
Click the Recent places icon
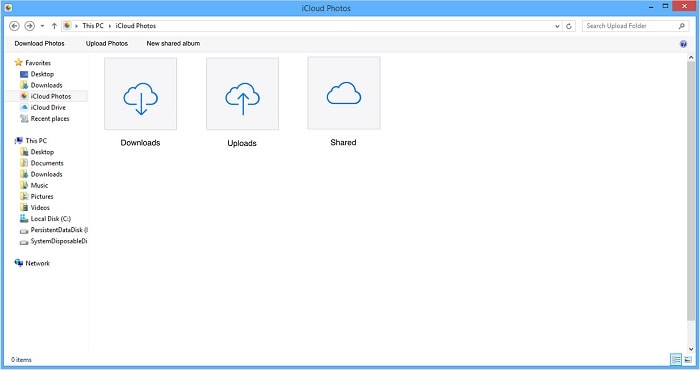pyautogui.click(x=24, y=119)
